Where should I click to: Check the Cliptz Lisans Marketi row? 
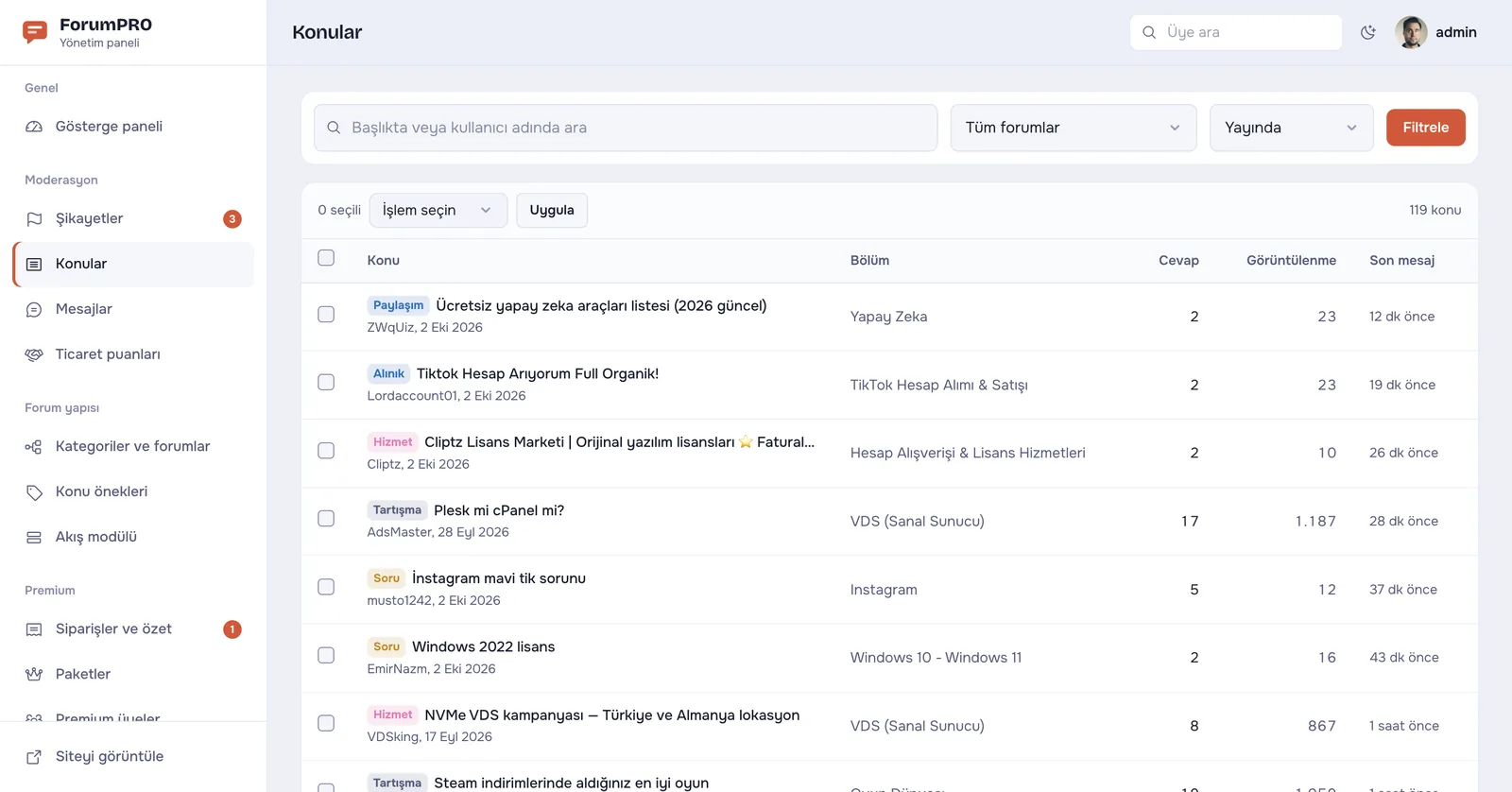(x=326, y=451)
